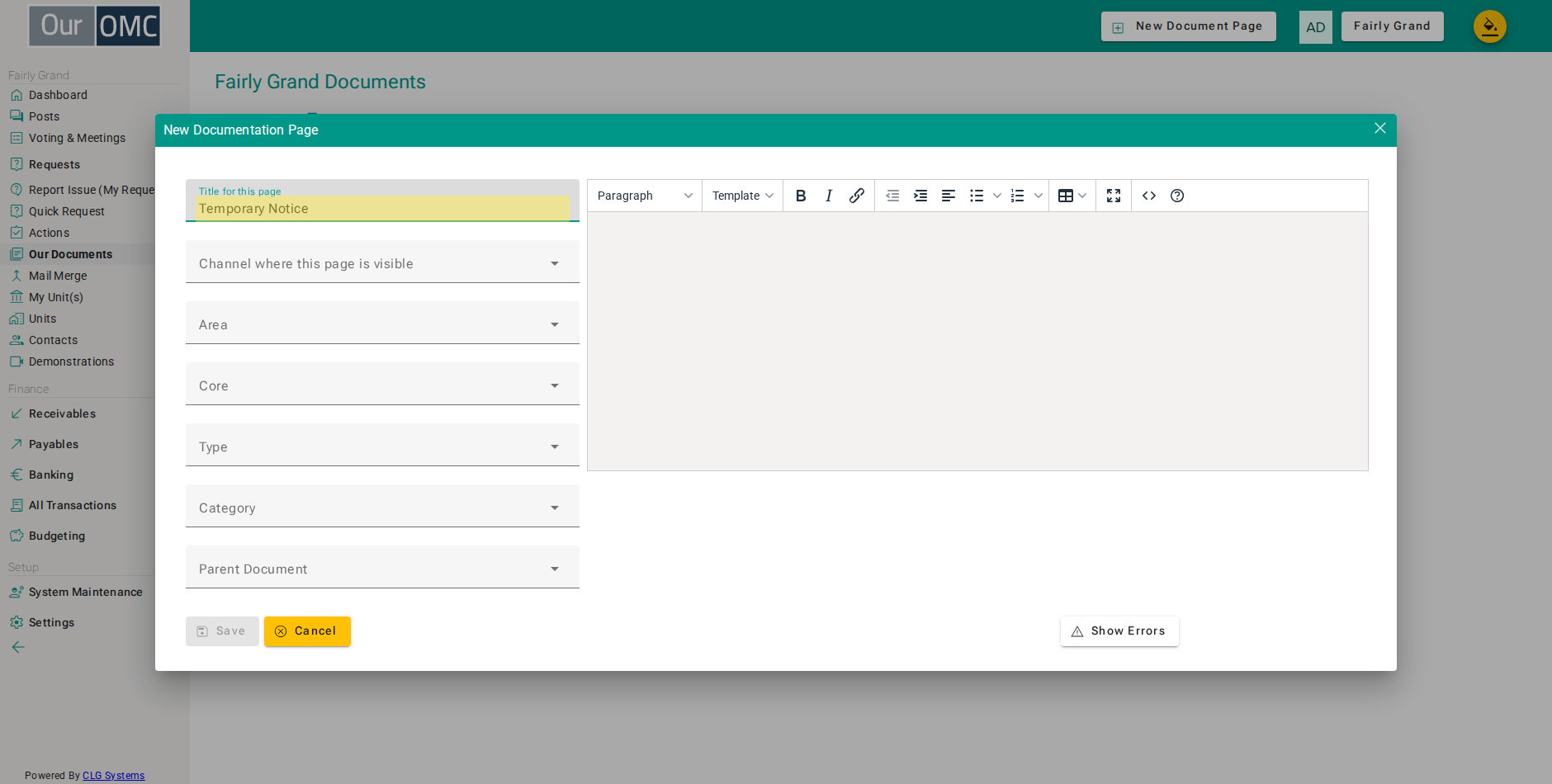Insert a numbered list
Image resolution: width=1552 pixels, height=784 pixels.
(1018, 196)
